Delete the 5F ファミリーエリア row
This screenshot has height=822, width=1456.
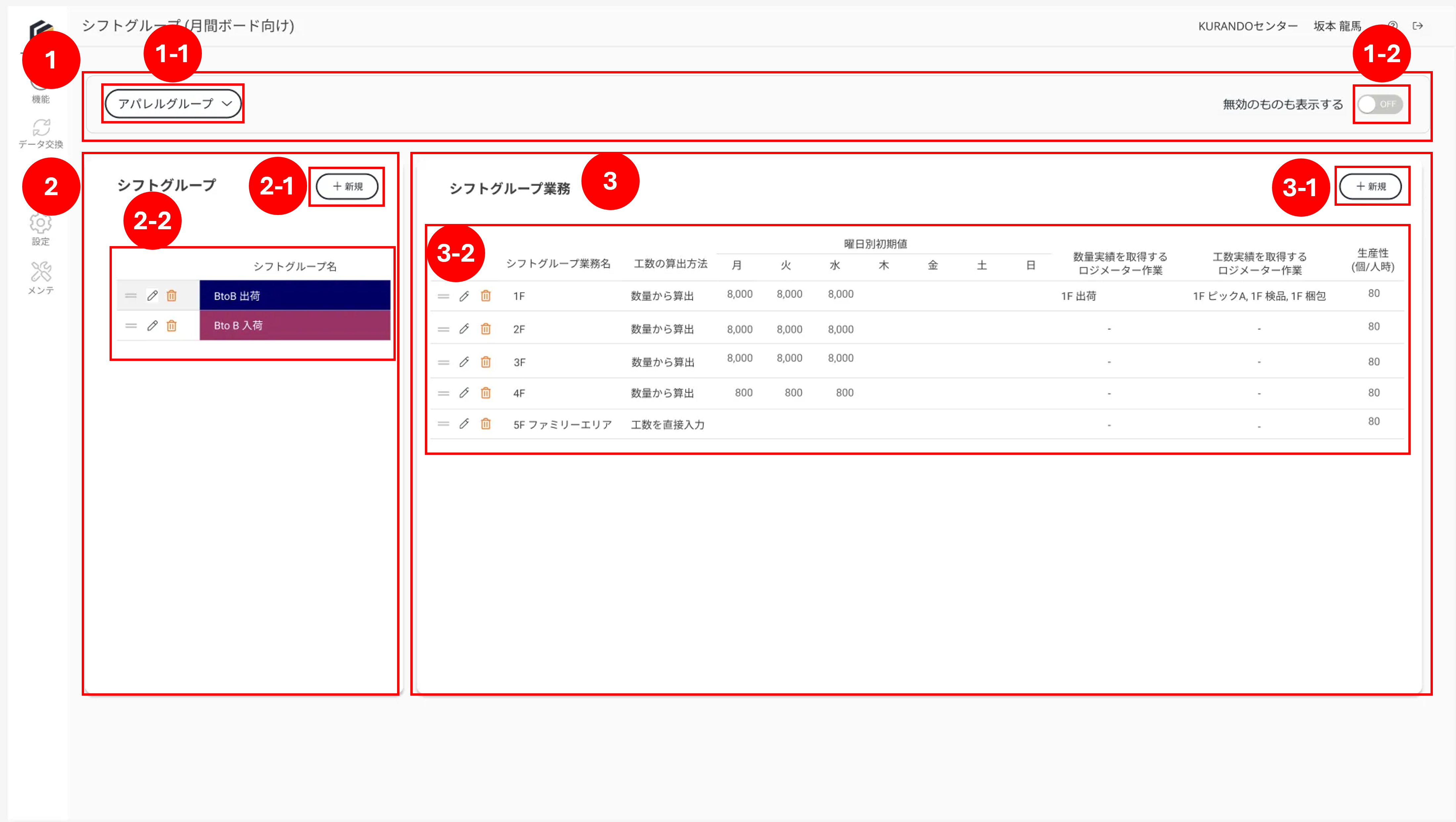(x=485, y=424)
